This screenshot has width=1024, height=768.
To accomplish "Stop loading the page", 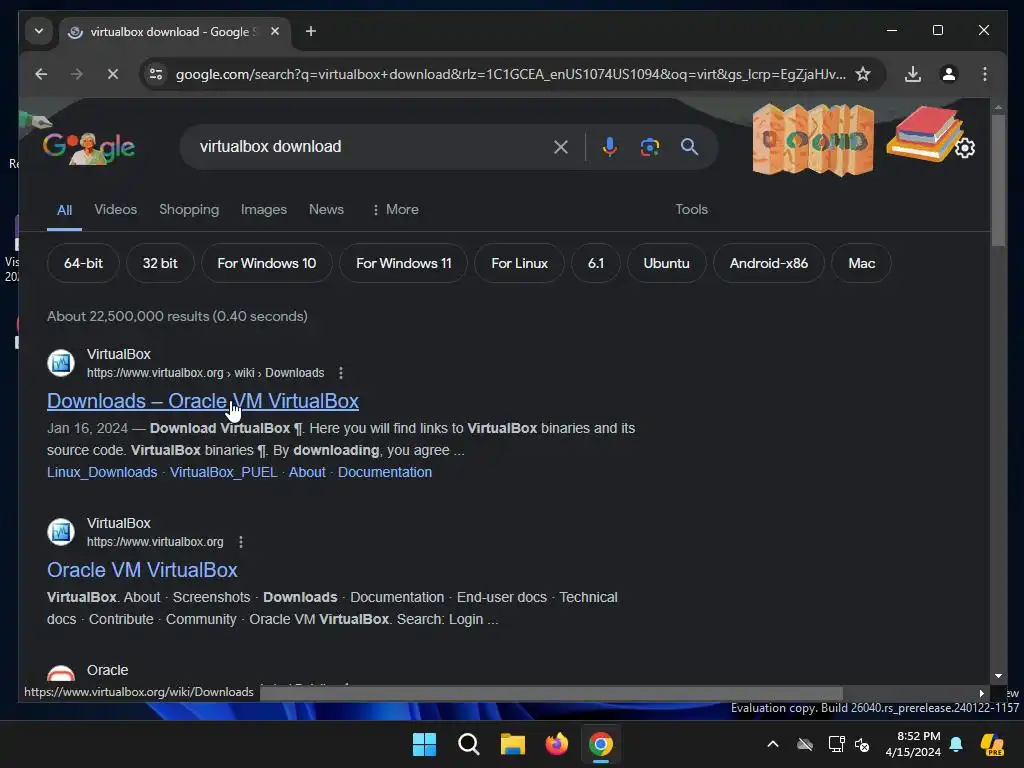I will pos(113,74).
